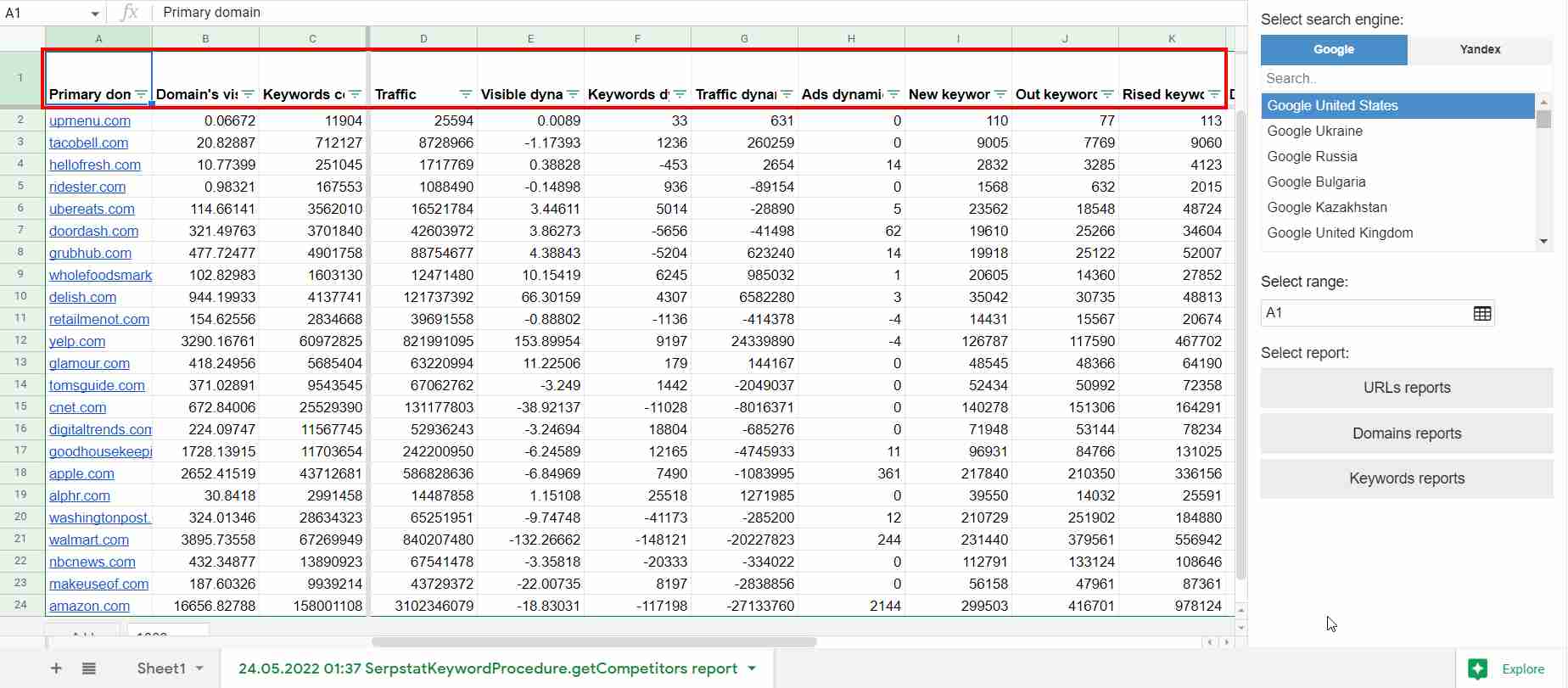Click the spreadsheet horizontal scrollbar thumb
This screenshot has width=1568, height=688.
tap(594, 642)
